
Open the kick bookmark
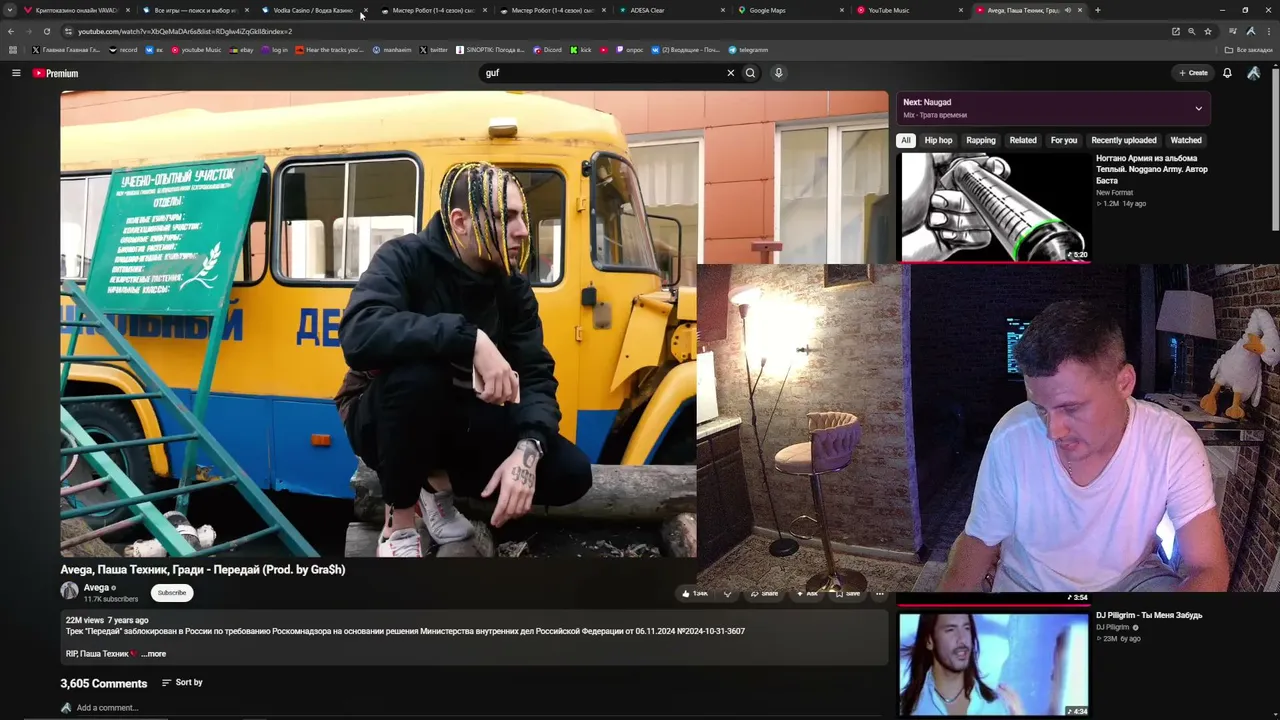tap(580, 50)
